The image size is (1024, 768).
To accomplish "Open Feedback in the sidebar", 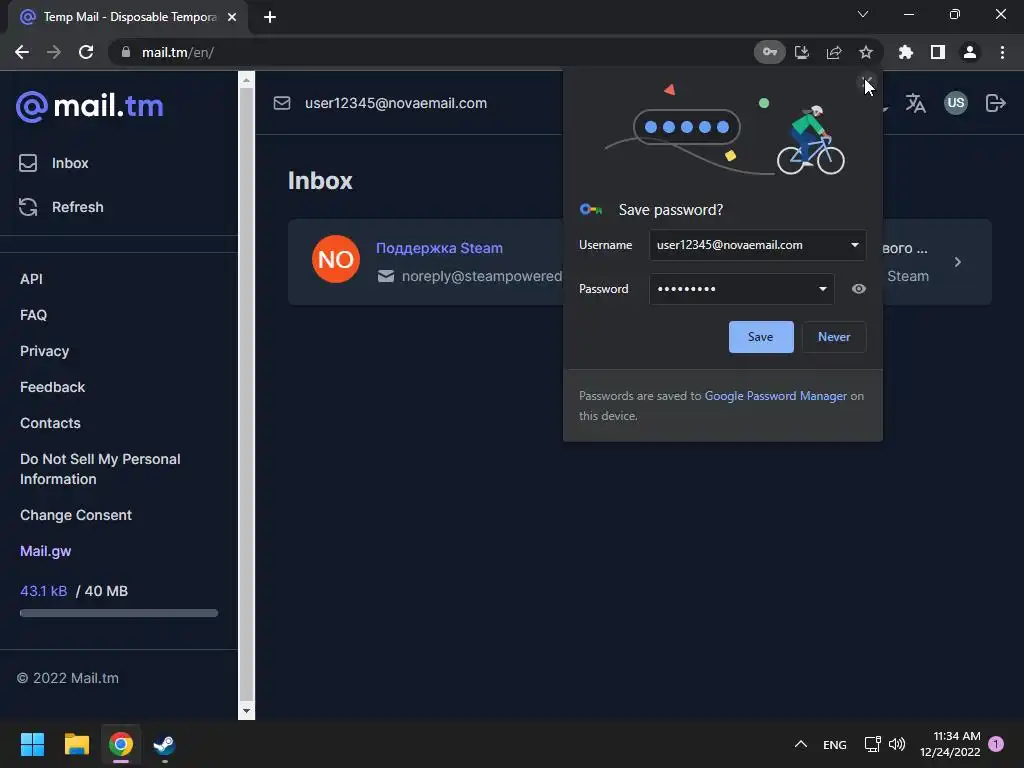I will click(x=52, y=387).
